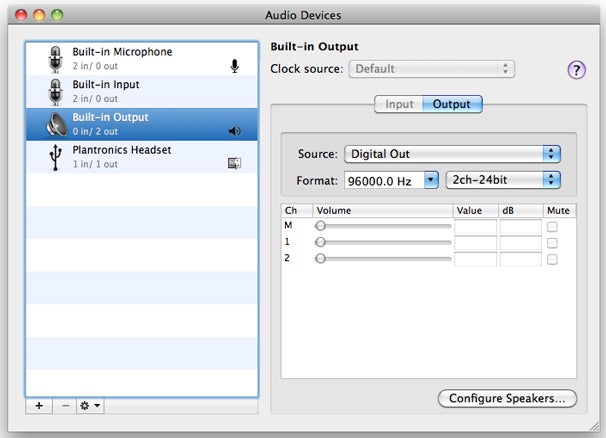Click the channel 2 Value field
Screen dimensions: 606x438
(475, 259)
